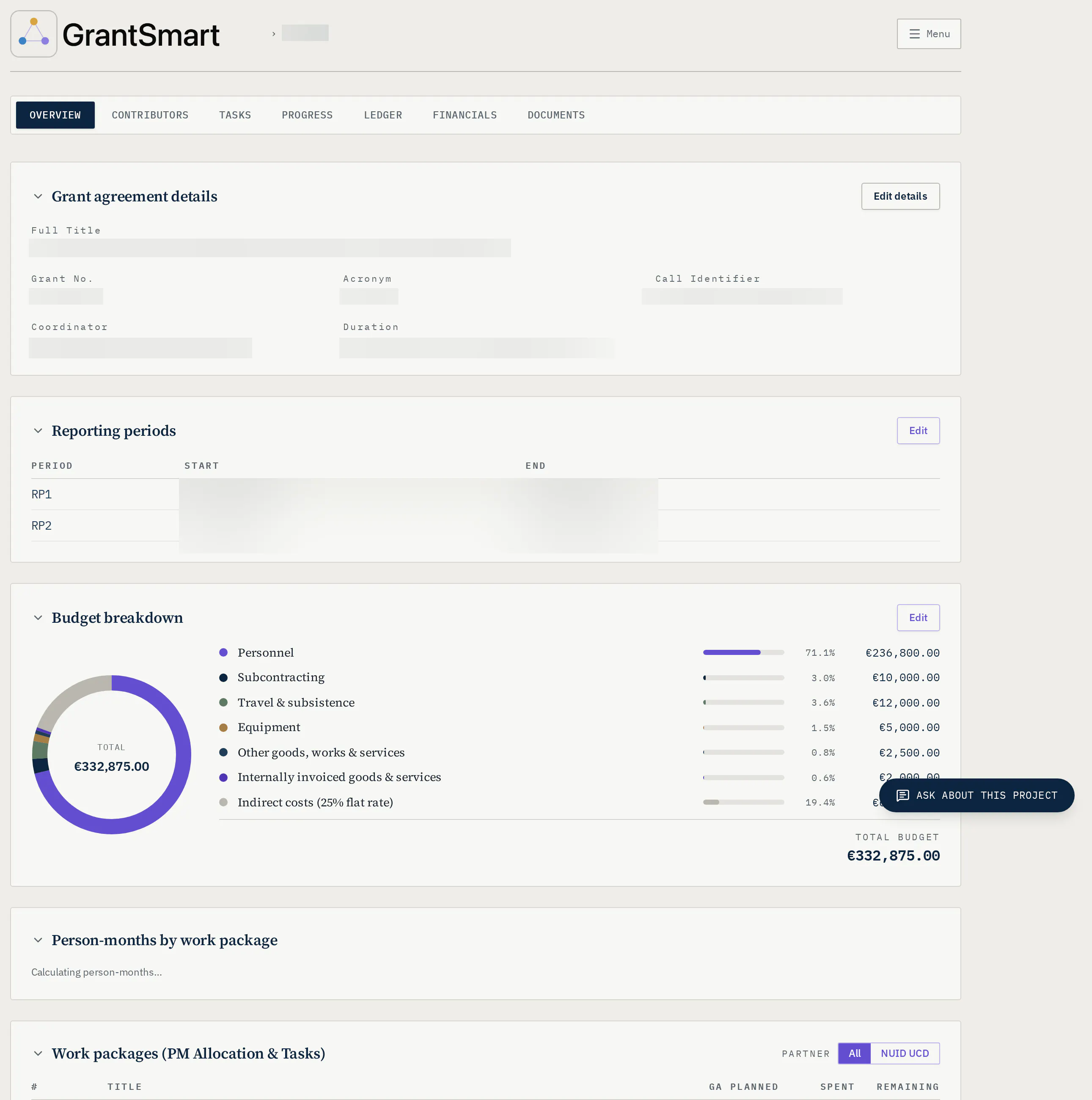Screen dimensions: 1092x1100
Task: Click the RP2 period row
Action: [485, 526]
